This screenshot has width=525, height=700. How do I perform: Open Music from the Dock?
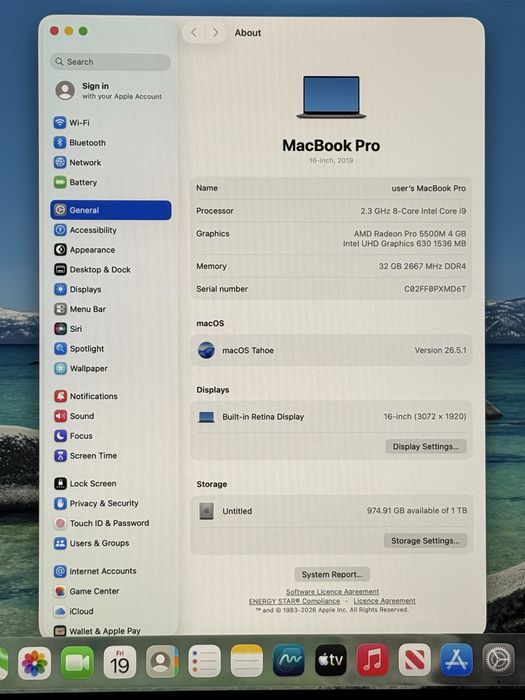point(373,660)
